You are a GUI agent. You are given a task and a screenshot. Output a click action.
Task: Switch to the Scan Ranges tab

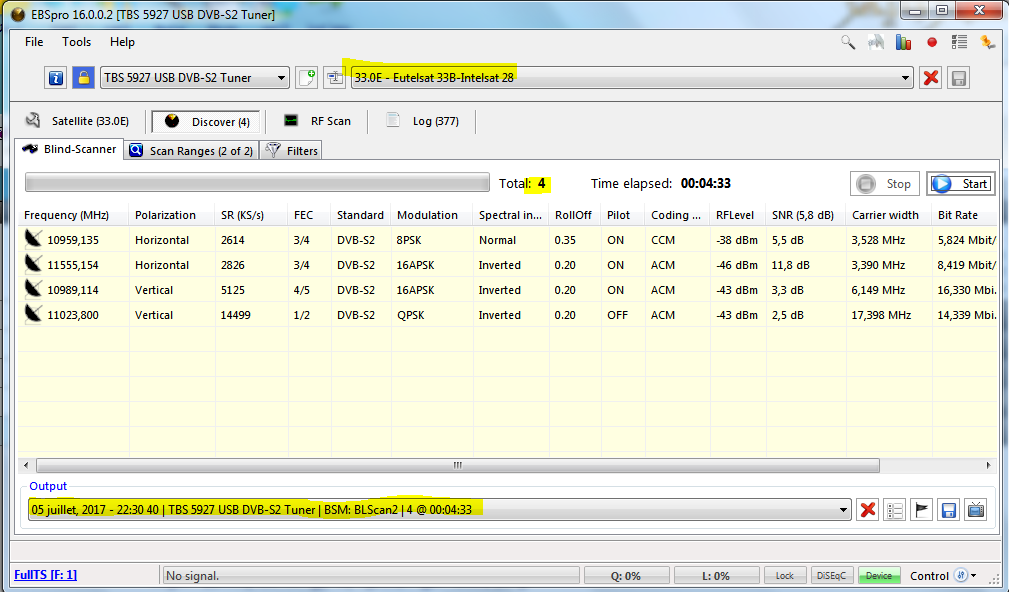(191, 151)
